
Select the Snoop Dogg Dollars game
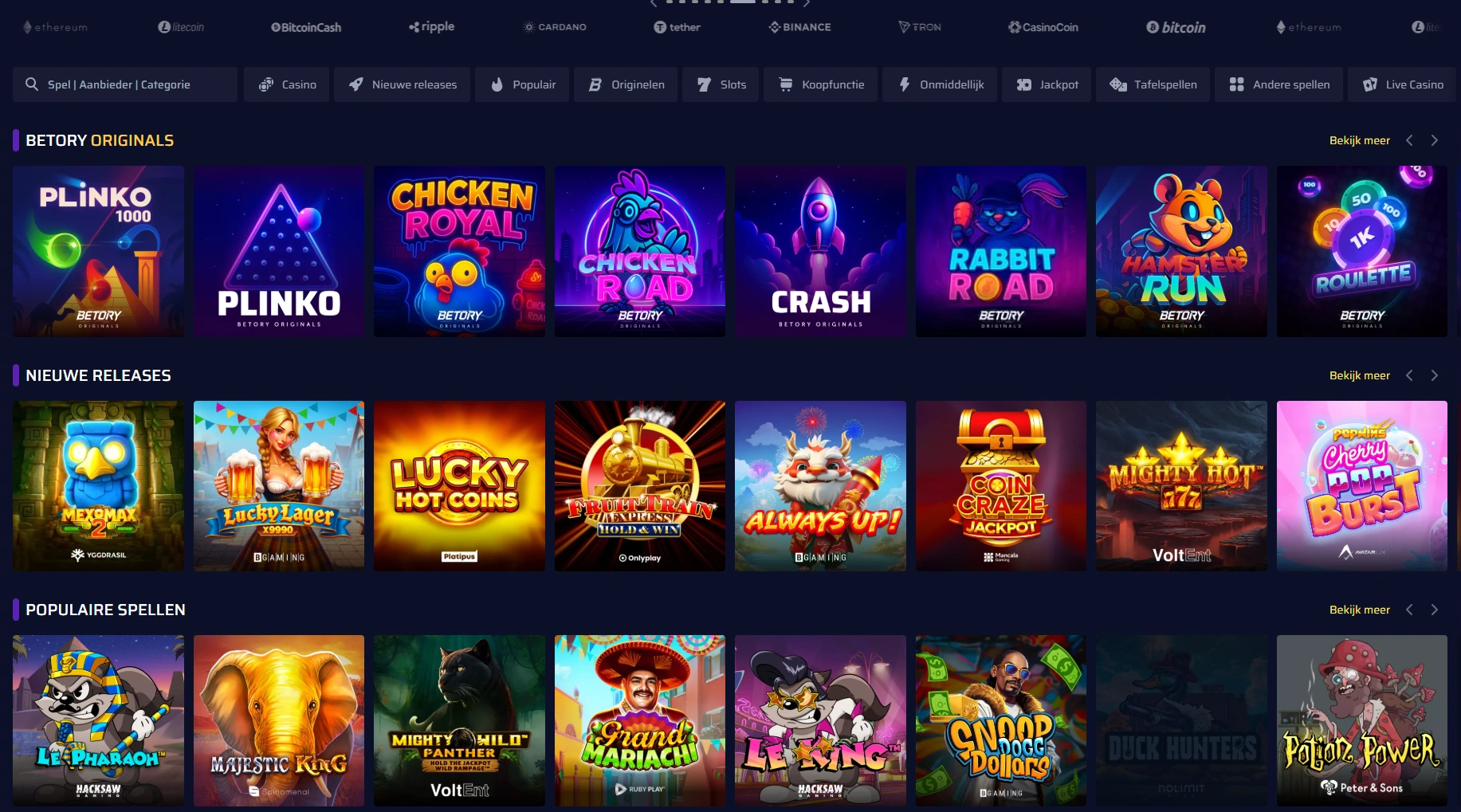(x=1000, y=720)
